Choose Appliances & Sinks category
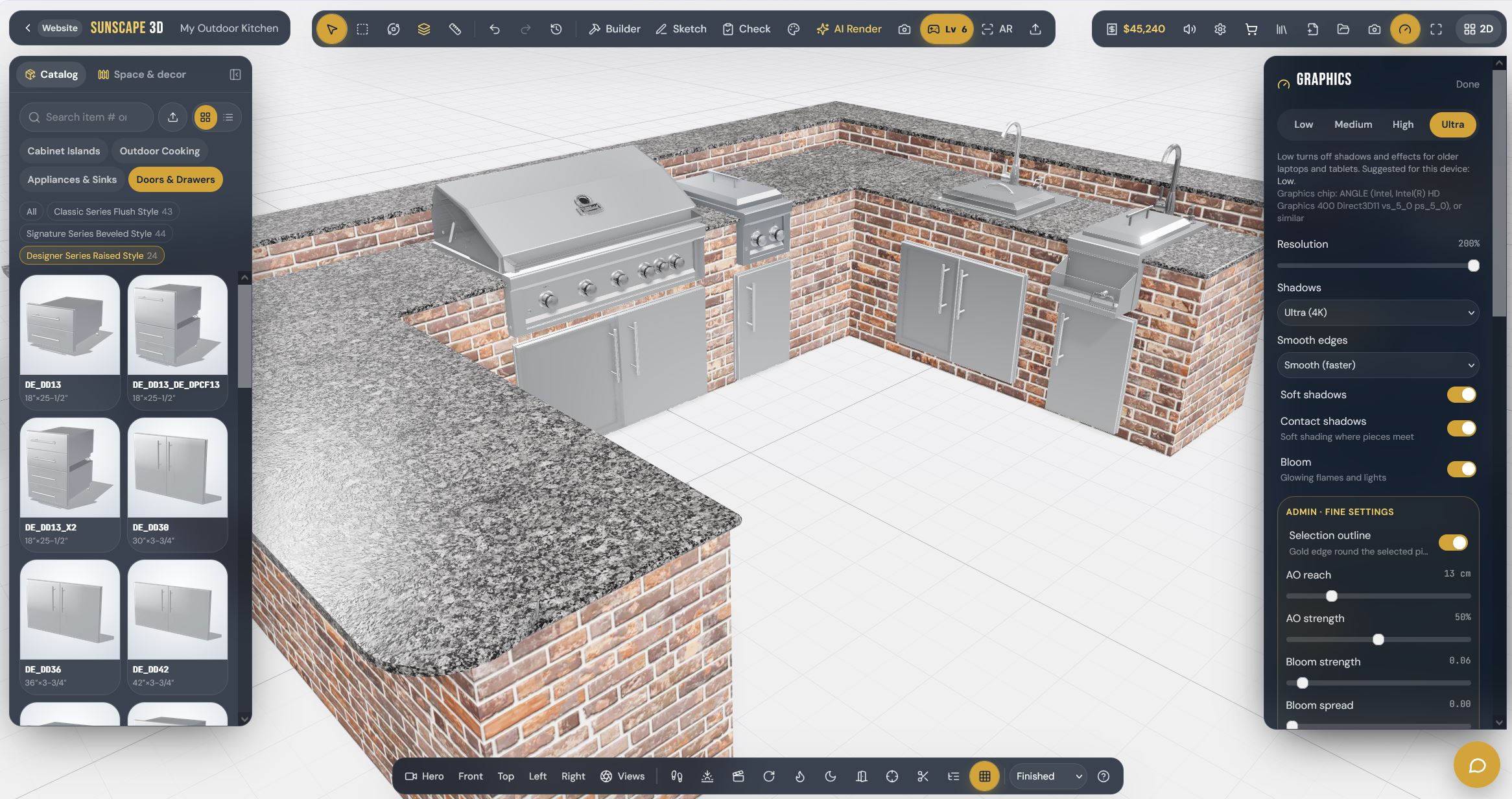The image size is (1512, 799). pos(72,180)
